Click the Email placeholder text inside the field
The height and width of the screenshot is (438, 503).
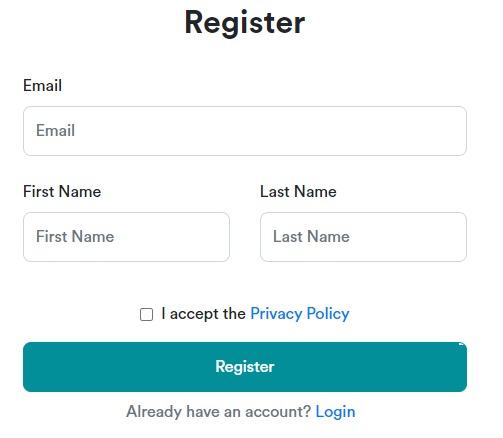[x=55, y=130]
